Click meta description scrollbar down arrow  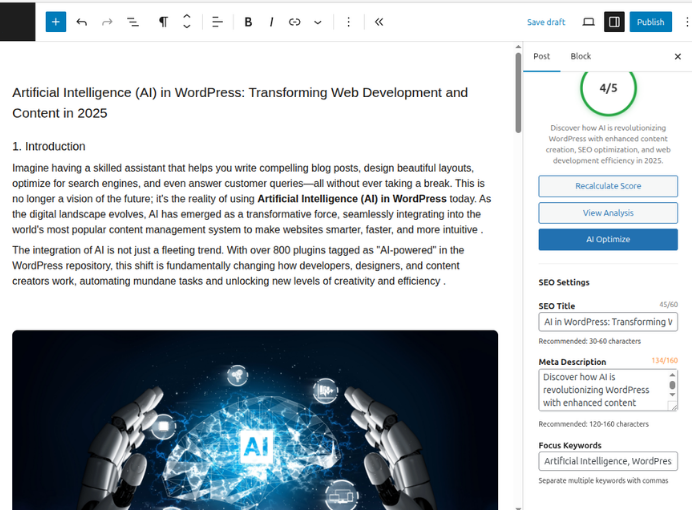[x=672, y=395]
